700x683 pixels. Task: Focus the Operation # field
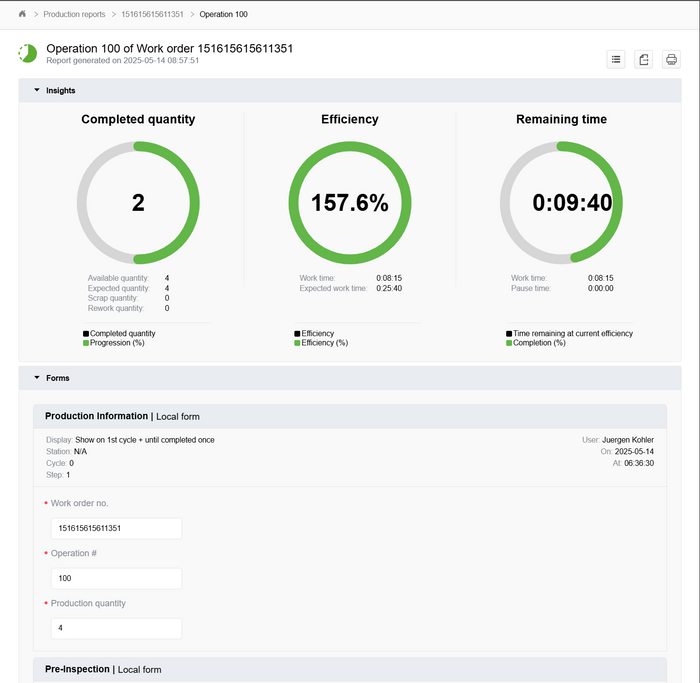pos(116,578)
